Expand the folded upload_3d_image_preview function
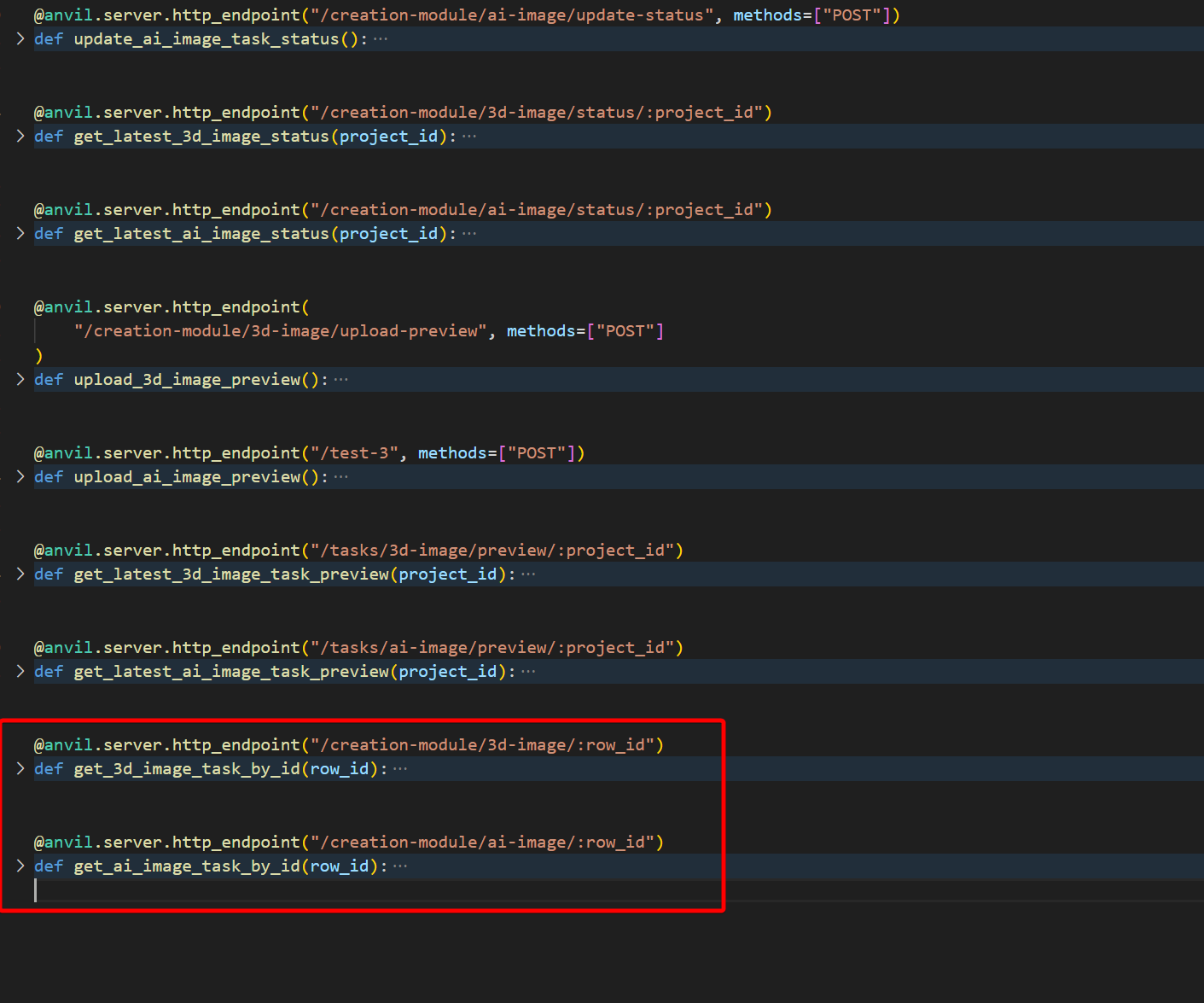This screenshot has height=1003, width=1204. [20, 379]
